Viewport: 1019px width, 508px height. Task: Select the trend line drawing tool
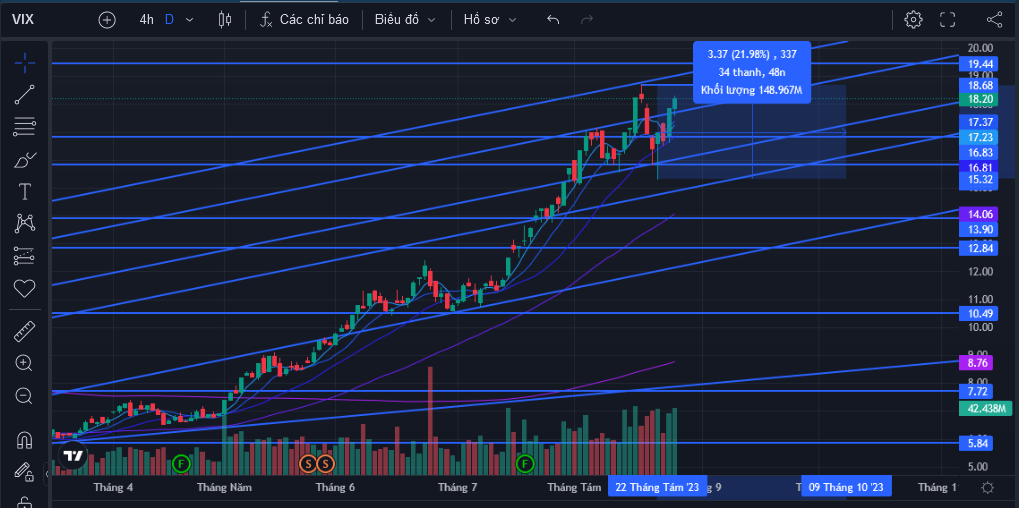[25, 95]
